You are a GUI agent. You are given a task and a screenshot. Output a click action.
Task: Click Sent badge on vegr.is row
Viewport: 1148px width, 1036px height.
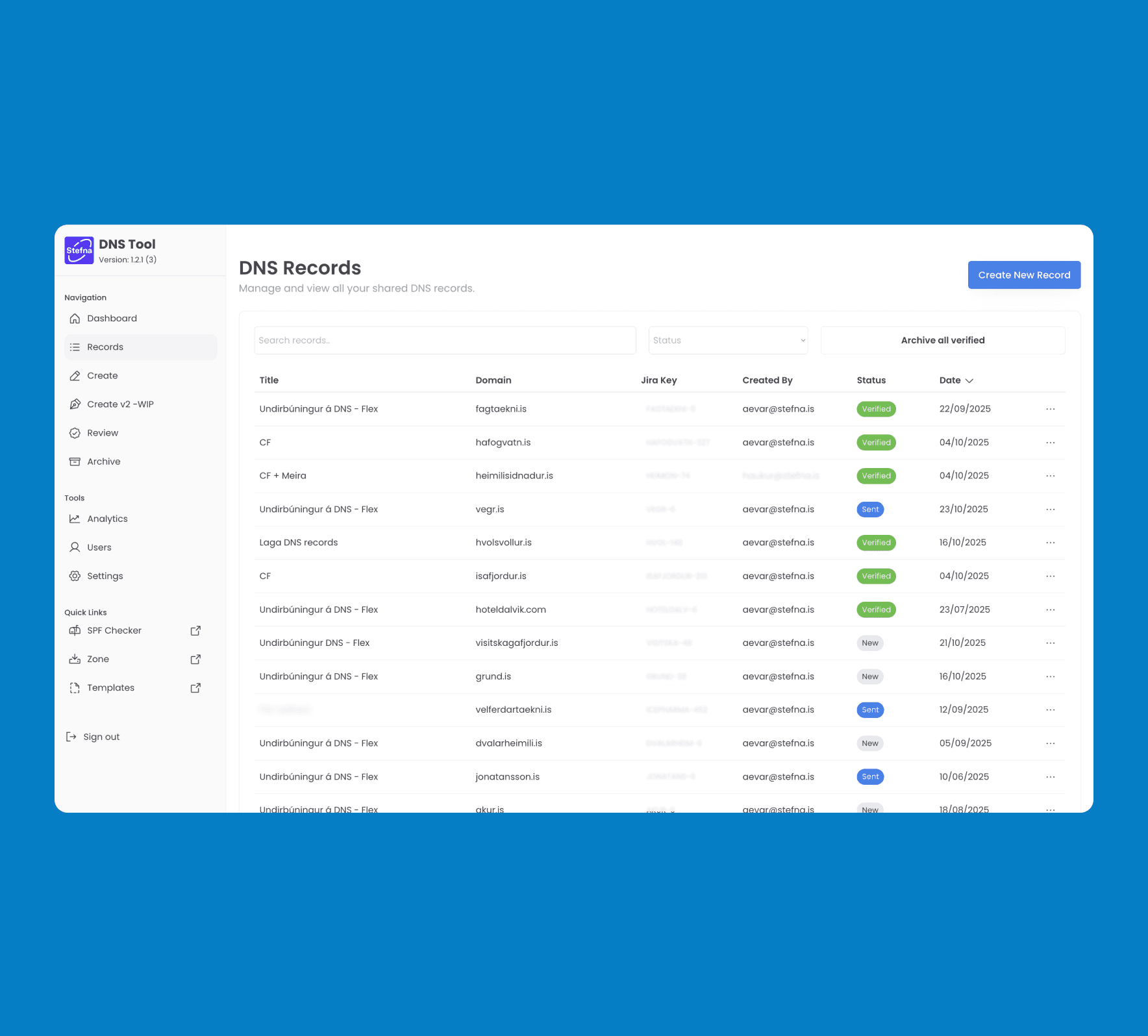click(x=870, y=510)
